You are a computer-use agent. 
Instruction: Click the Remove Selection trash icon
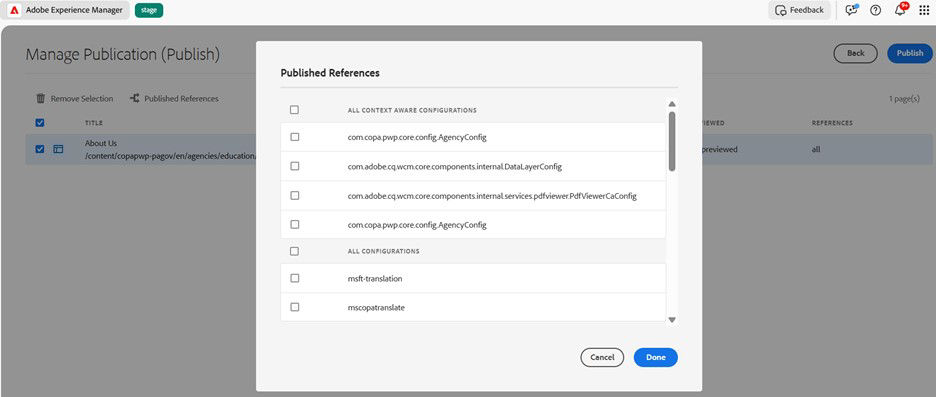click(41, 99)
